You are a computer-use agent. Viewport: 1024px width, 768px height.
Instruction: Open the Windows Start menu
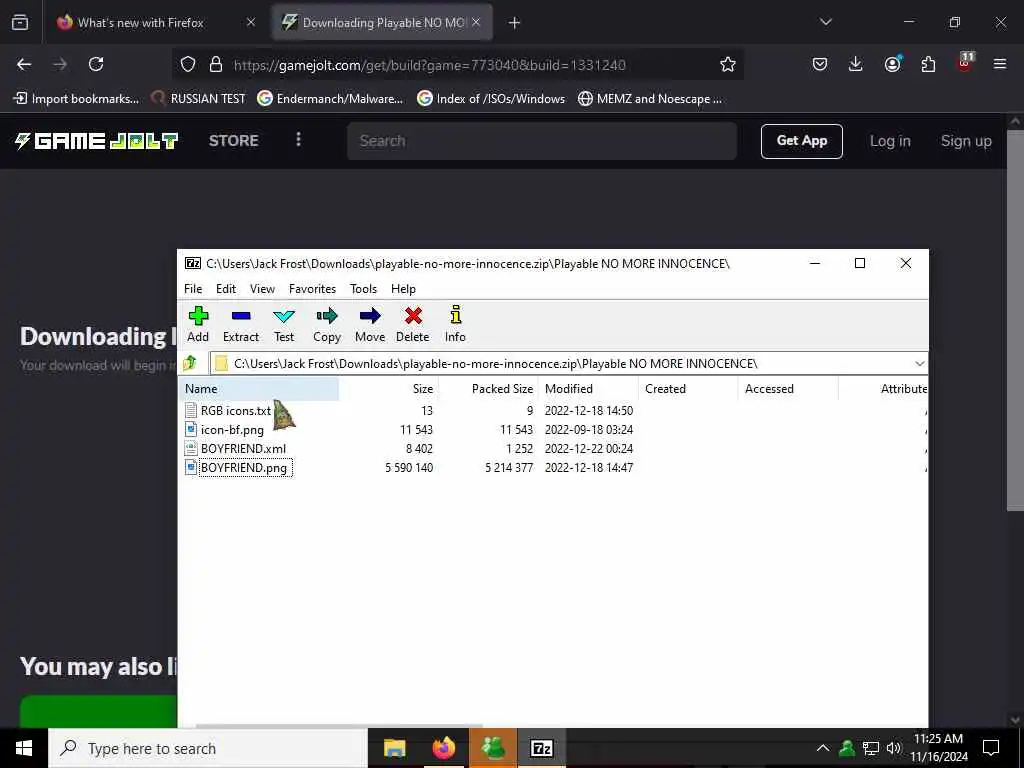point(24,748)
